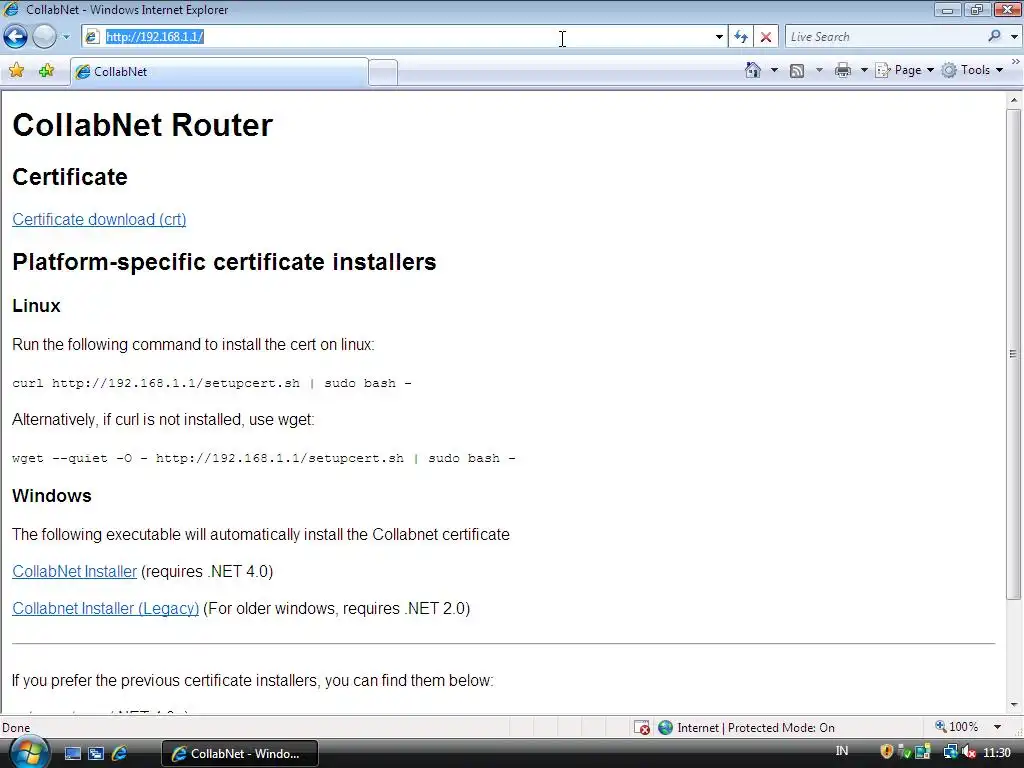Viewport: 1024px width, 768px height.
Task: Click the Done status bar text
Action: pos(16,728)
